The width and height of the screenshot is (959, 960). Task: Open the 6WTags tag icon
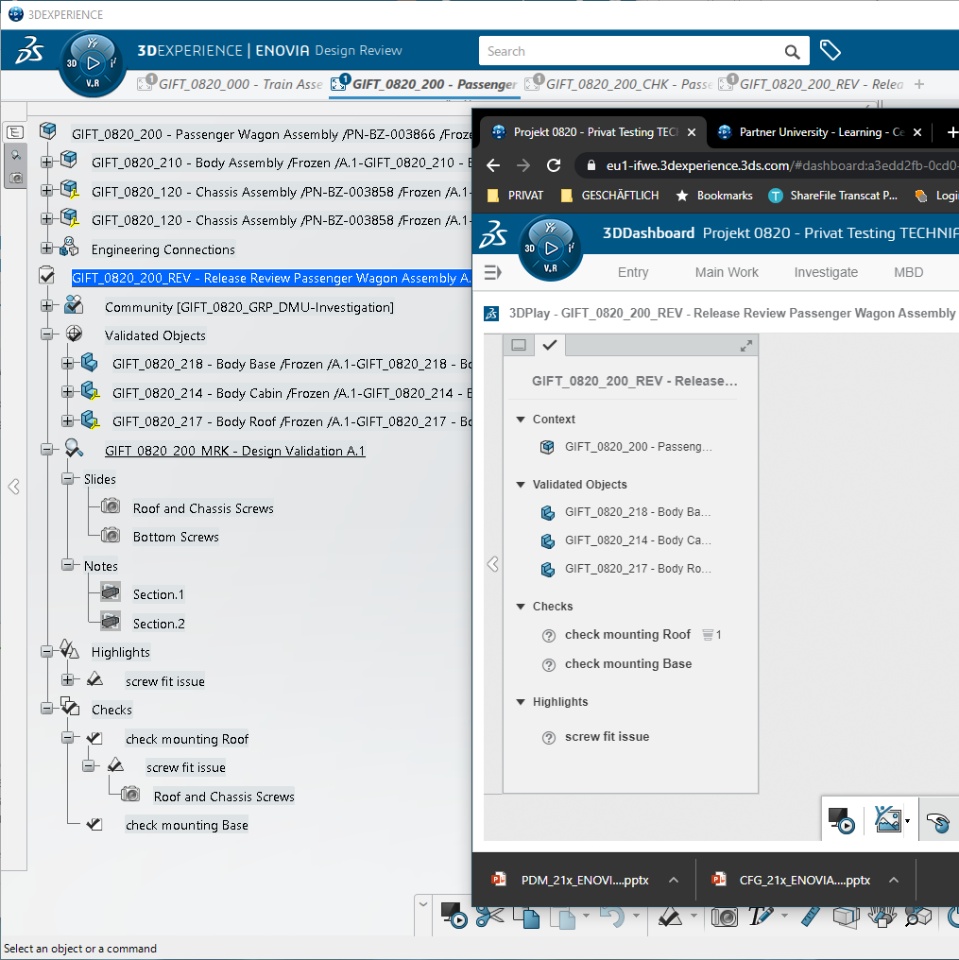(830, 50)
